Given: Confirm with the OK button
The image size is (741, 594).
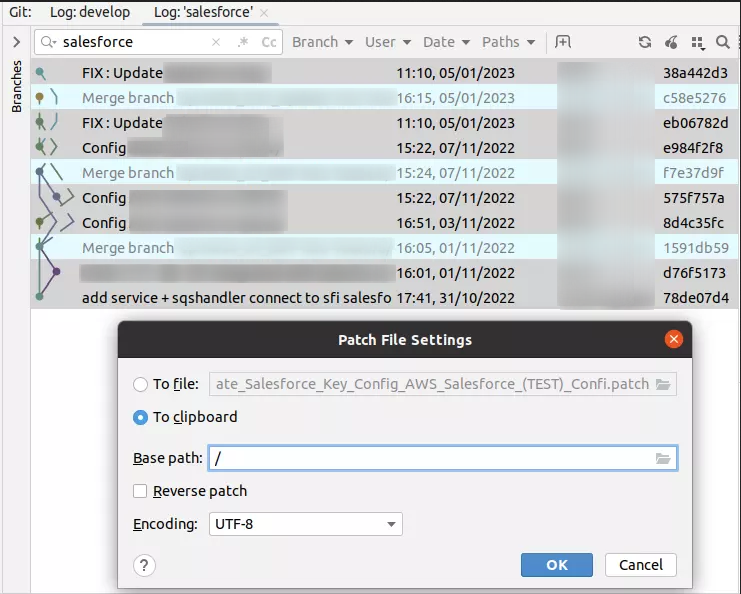Looking at the screenshot, I should coord(557,565).
